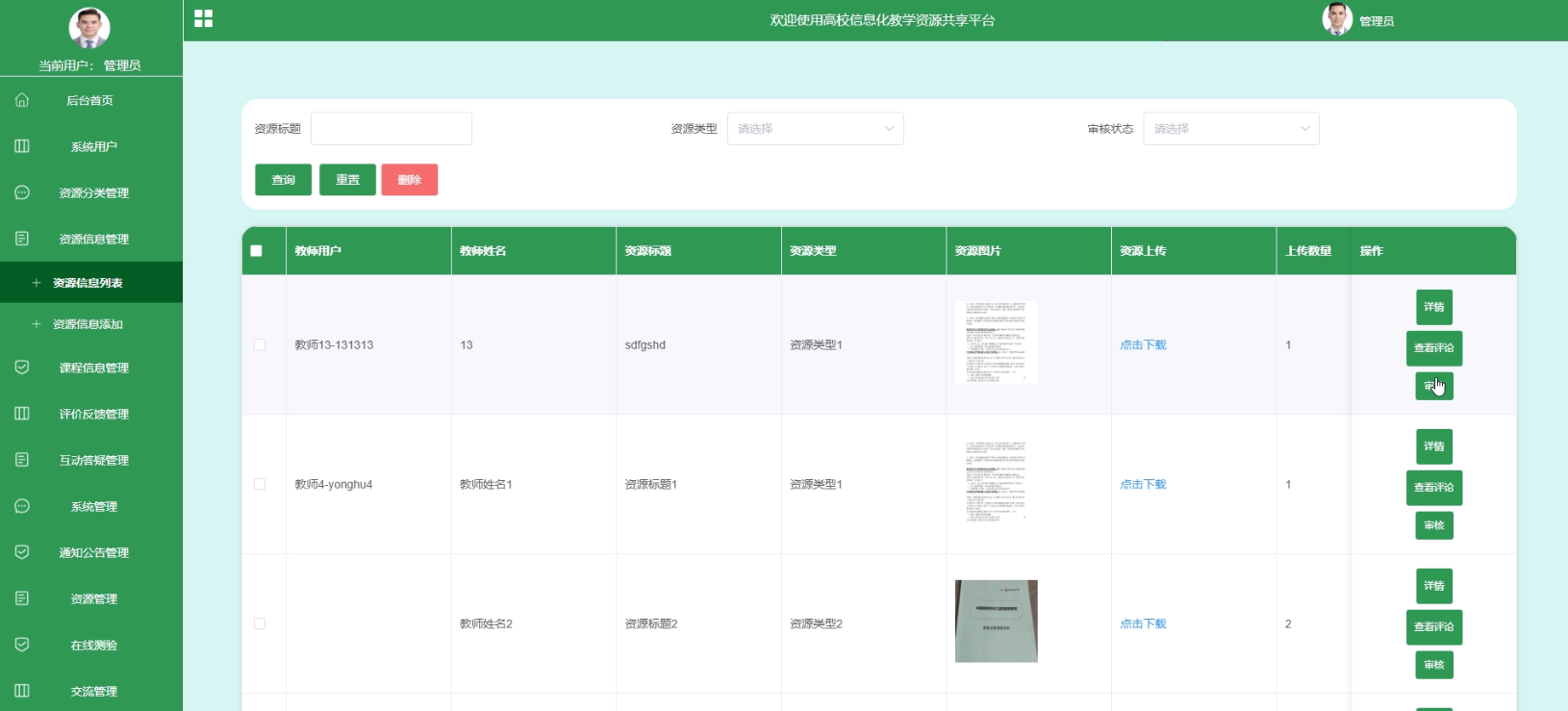
Task: Open 系统用户 menu
Action: coord(91,146)
